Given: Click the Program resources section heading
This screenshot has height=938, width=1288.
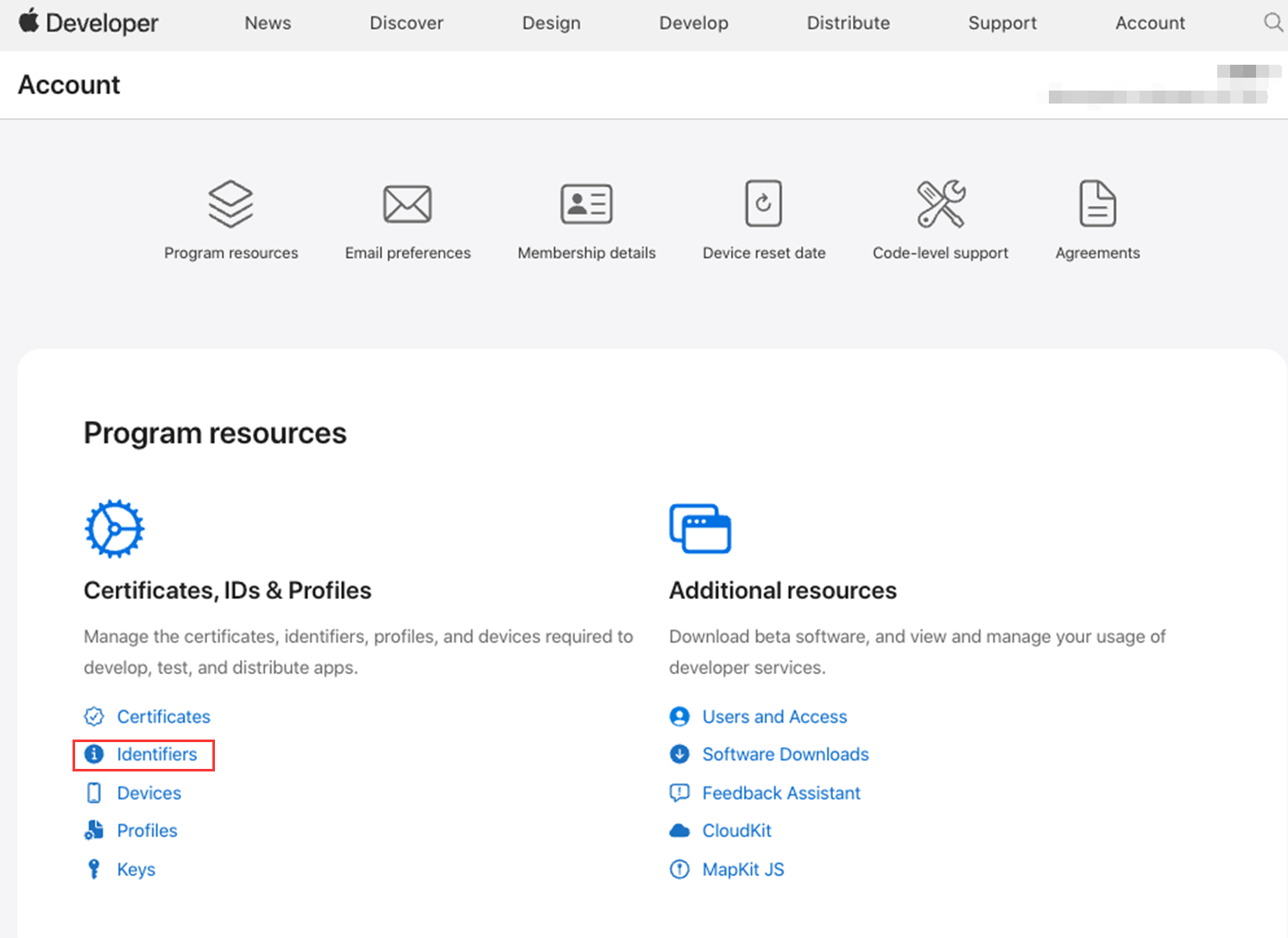Looking at the screenshot, I should pyautogui.click(x=215, y=433).
